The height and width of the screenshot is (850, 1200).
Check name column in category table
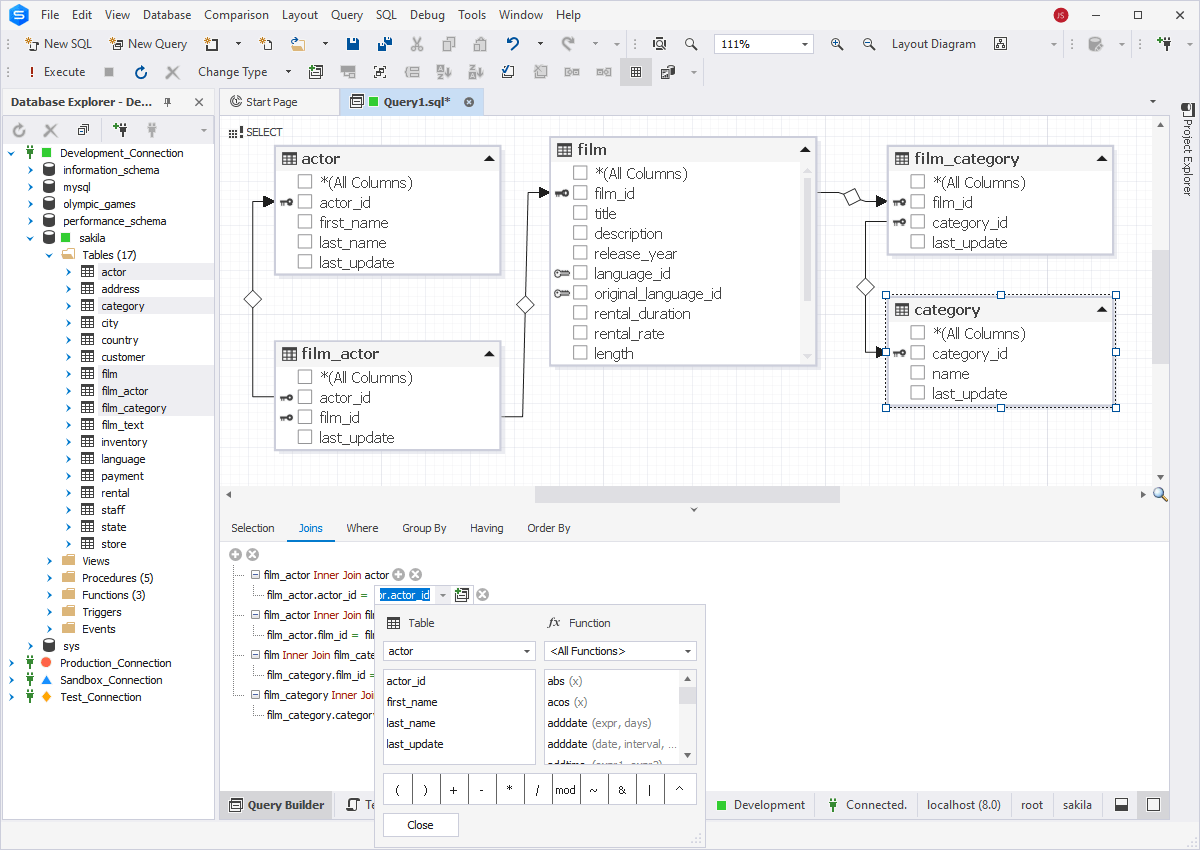pyautogui.click(x=918, y=373)
